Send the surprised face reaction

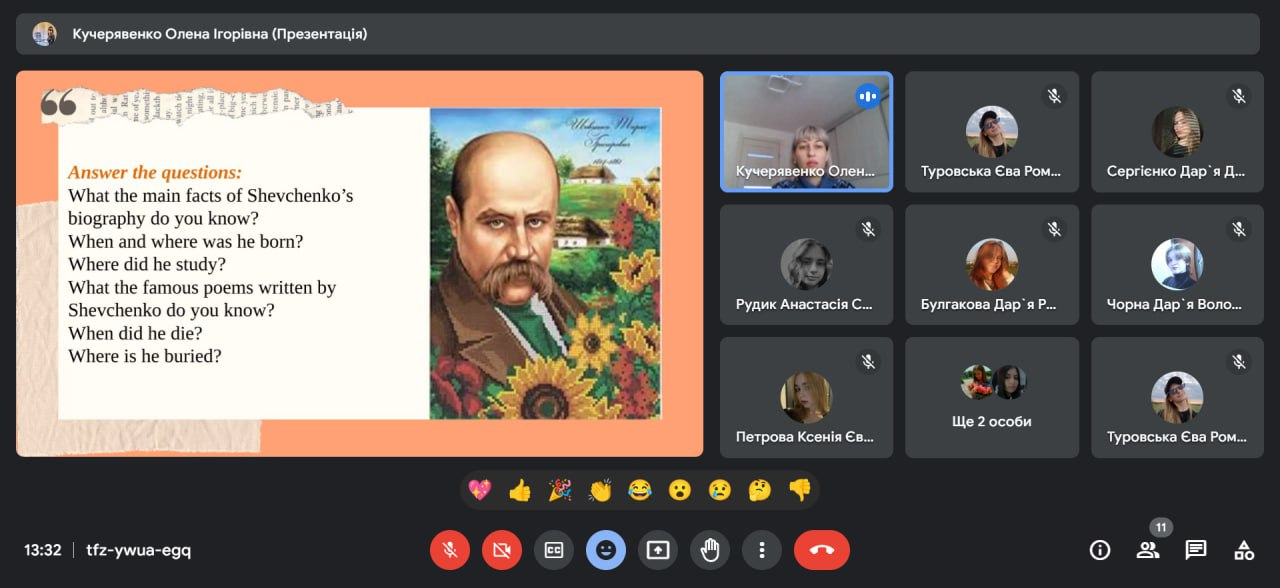click(680, 490)
